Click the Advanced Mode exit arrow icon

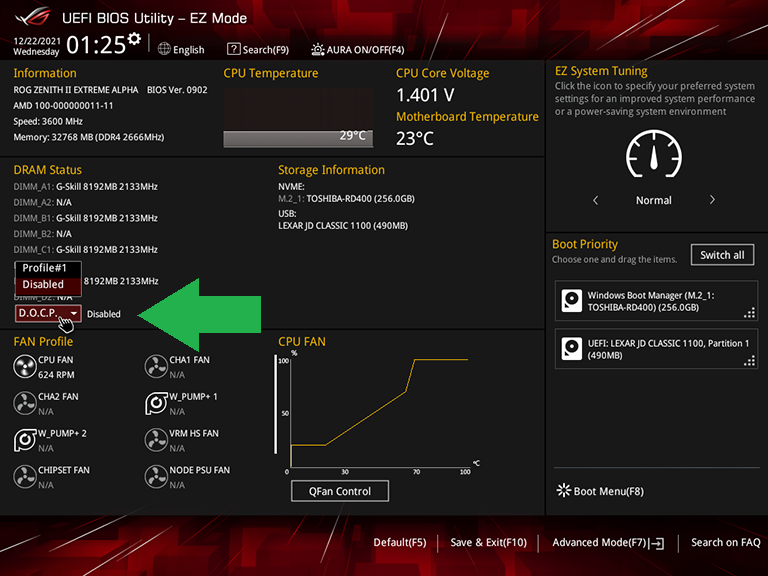point(656,543)
